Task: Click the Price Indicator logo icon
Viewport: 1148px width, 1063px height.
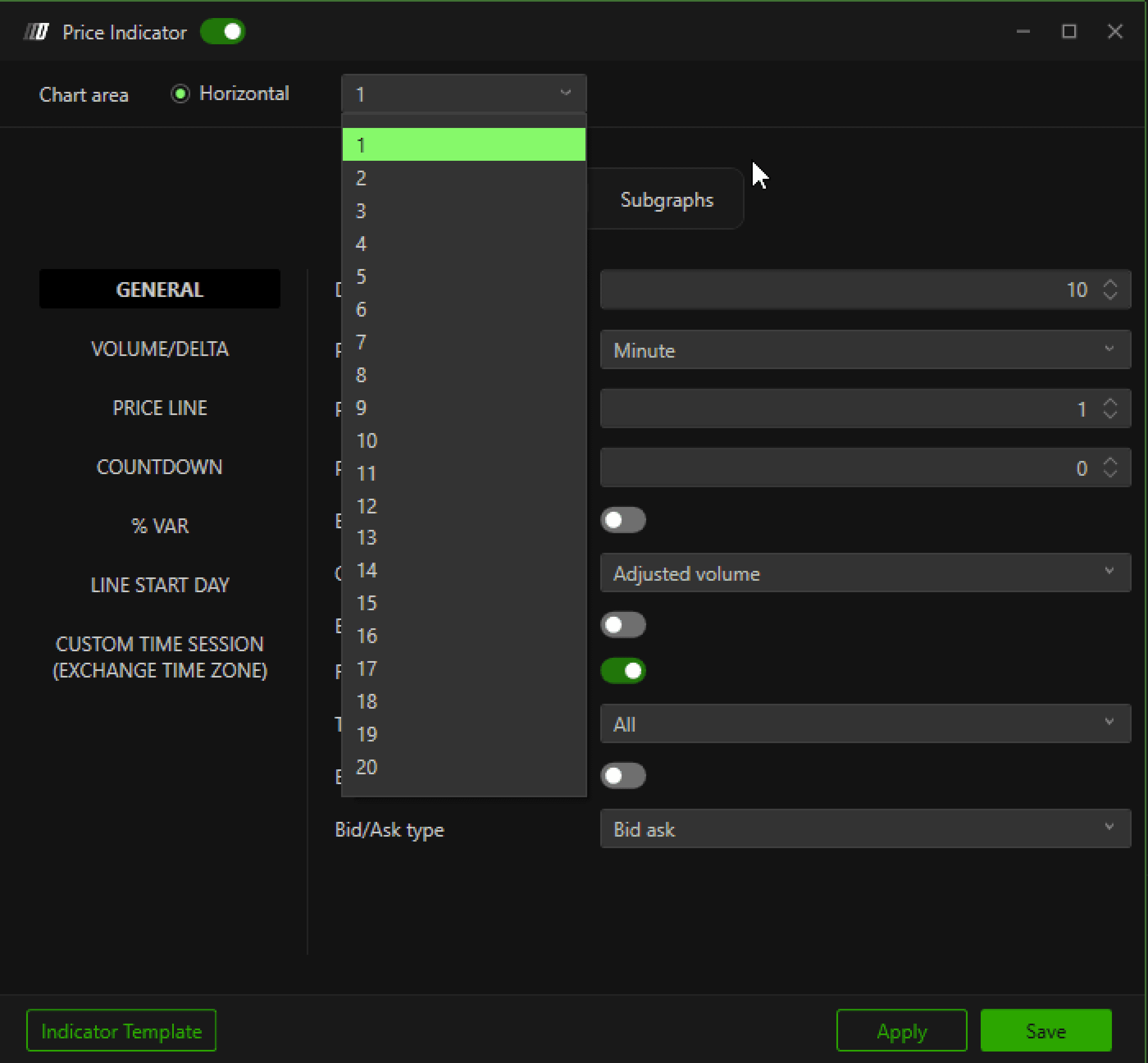Action: pyautogui.click(x=36, y=32)
